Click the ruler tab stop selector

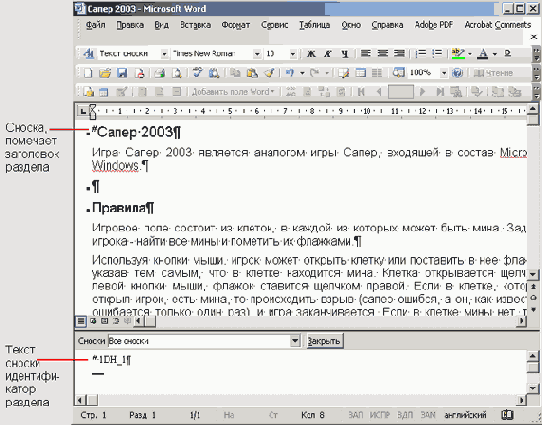click(x=83, y=111)
